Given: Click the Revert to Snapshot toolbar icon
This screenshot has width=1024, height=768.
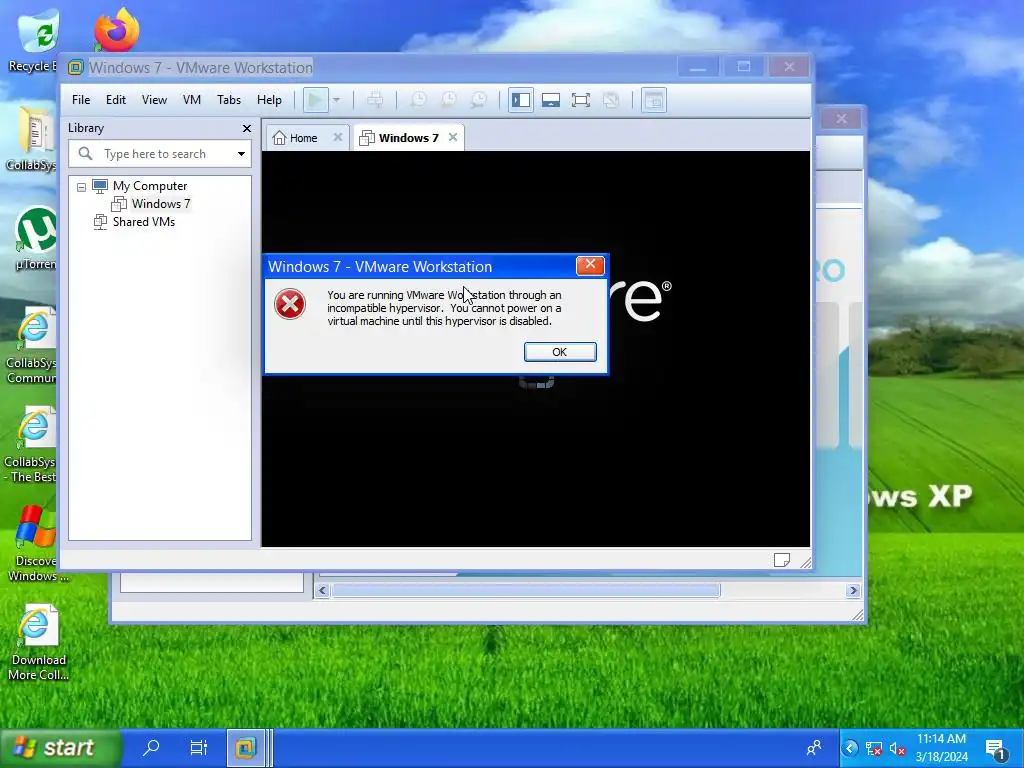Looking at the screenshot, I should (449, 100).
